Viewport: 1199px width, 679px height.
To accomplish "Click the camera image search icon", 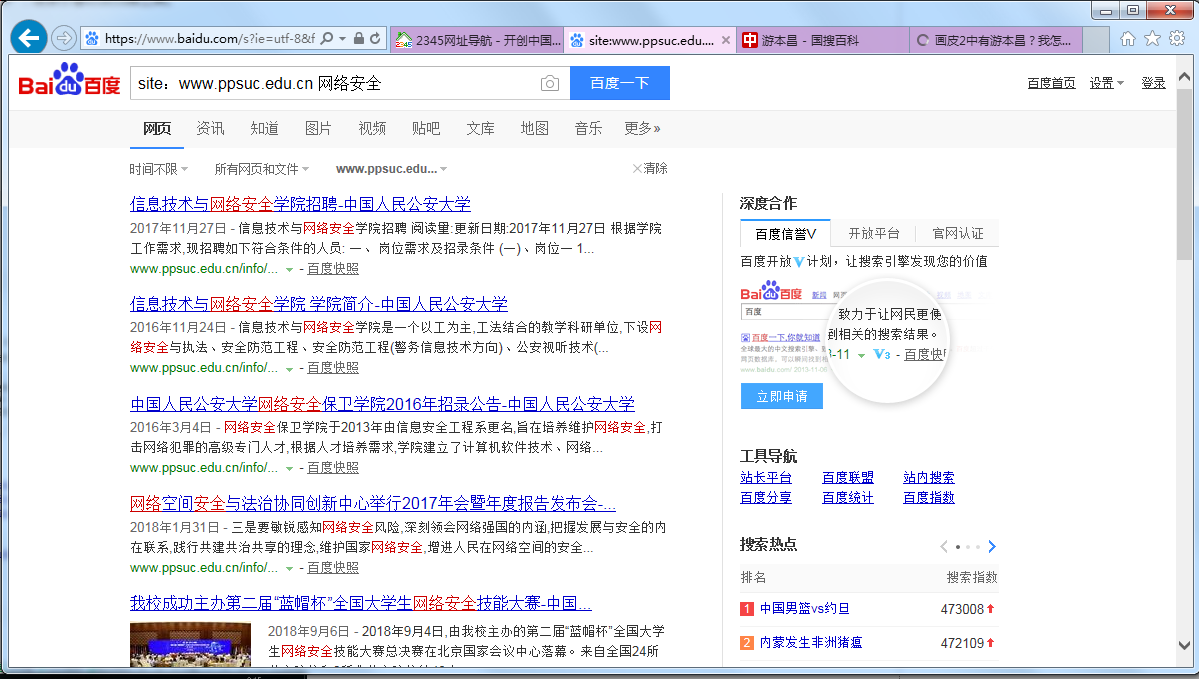I will [x=550, y=83].
